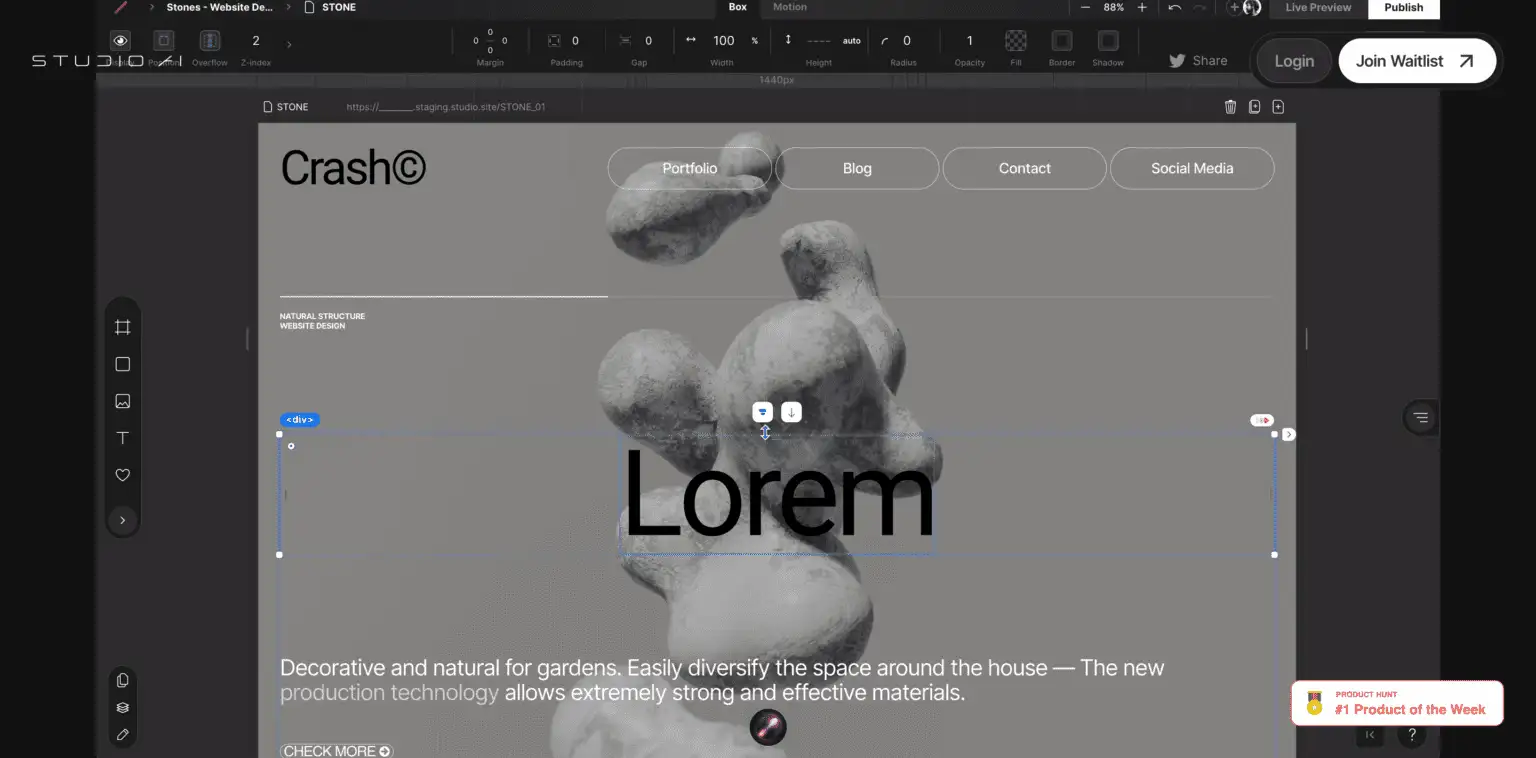Click the Gap value field
1536x758 pixels.
pyautogui.click(x=648, y=41)
